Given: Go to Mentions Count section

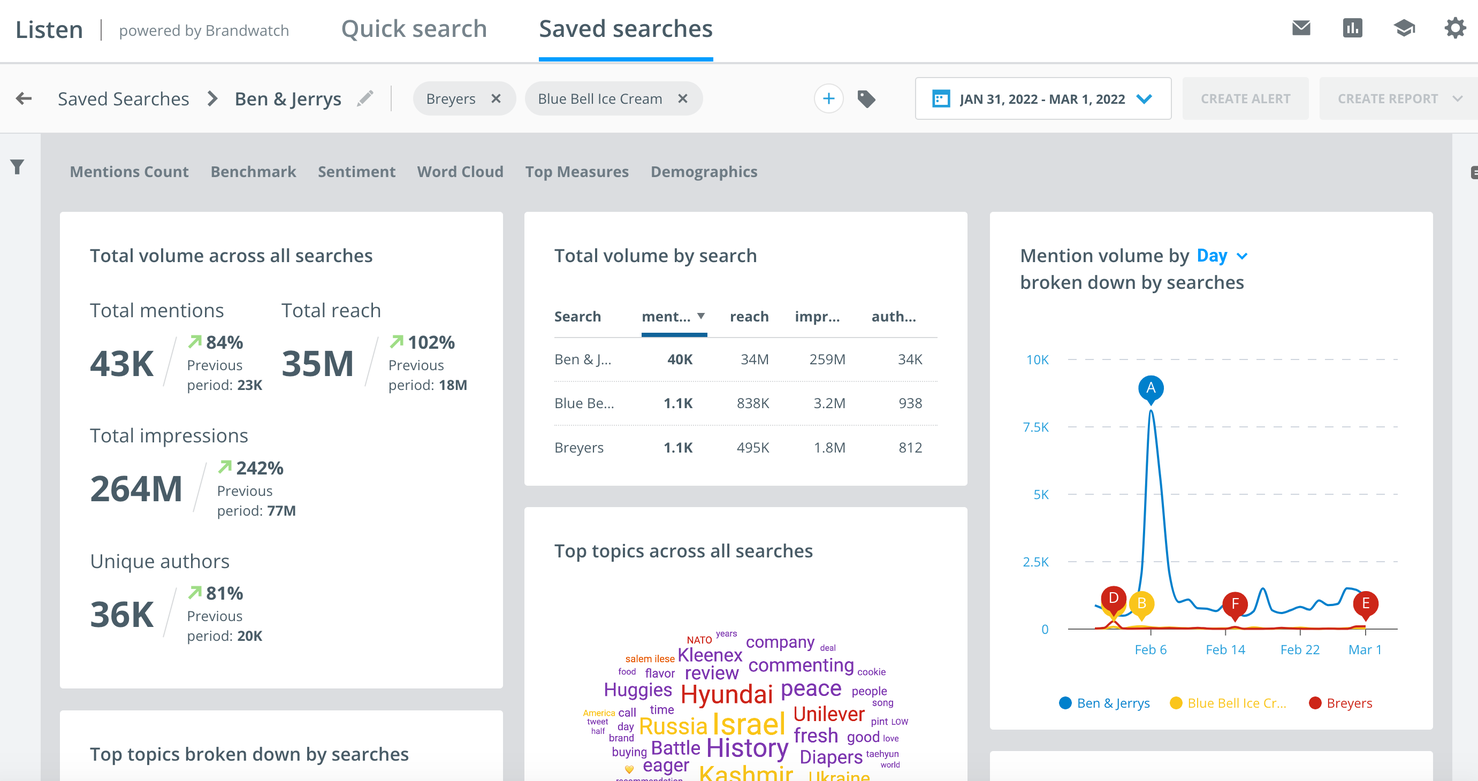Looking at the screenshot, I should [129, 171].
